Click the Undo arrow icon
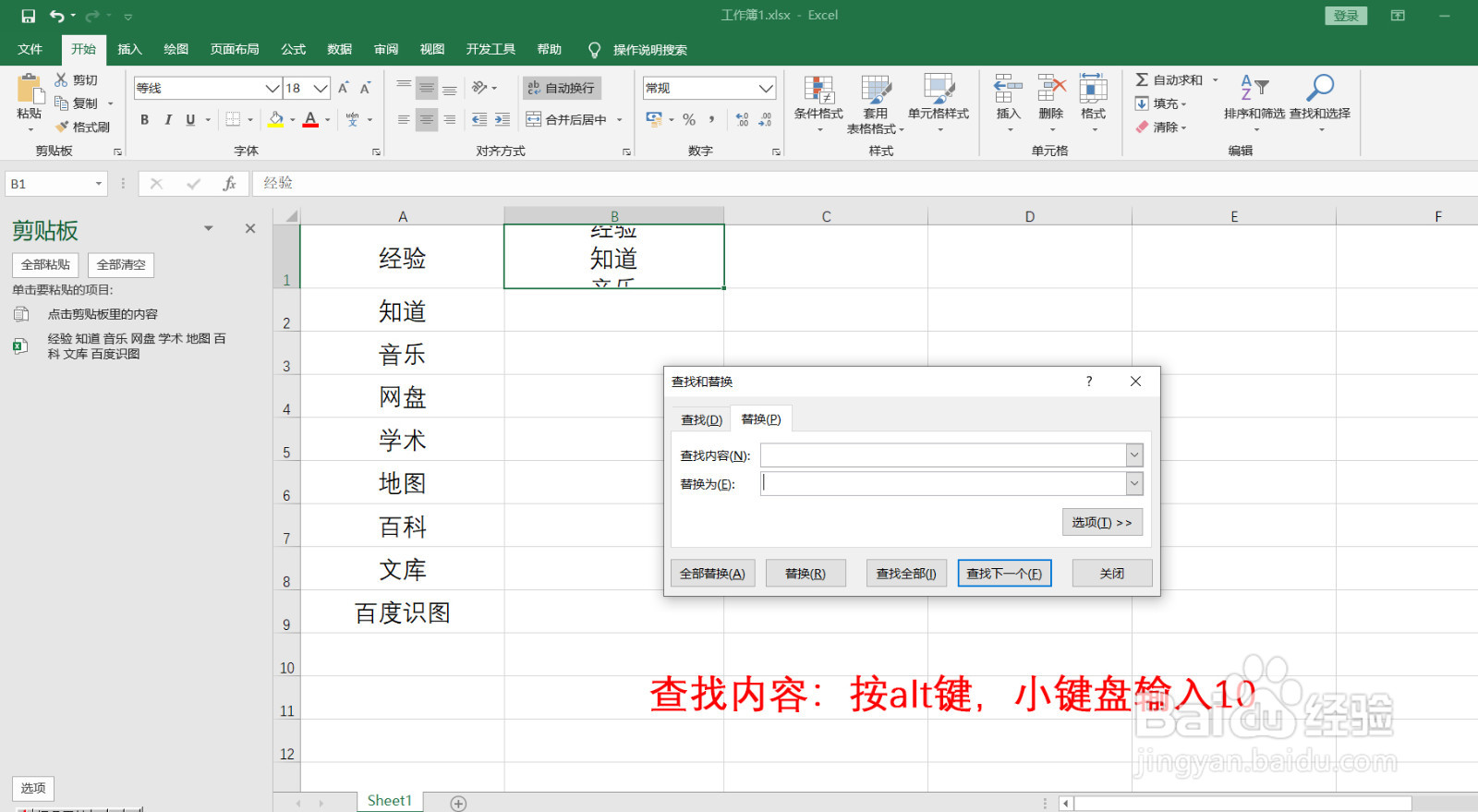Image resolution: width=1478 pixels, height=812 pixels. pyautogui.click(x=56, y=16)
